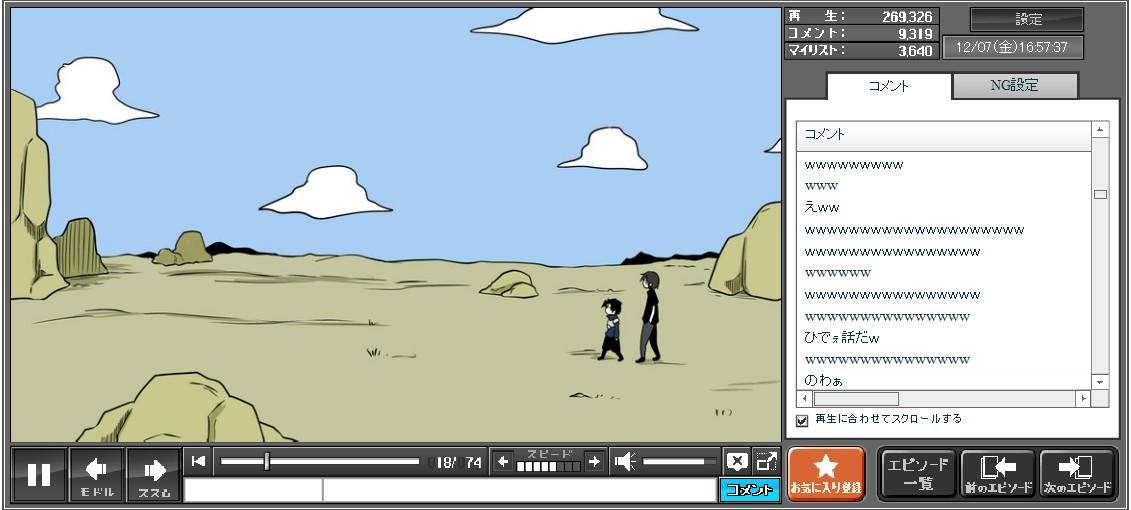Pause the video playback

pos(39,474)
